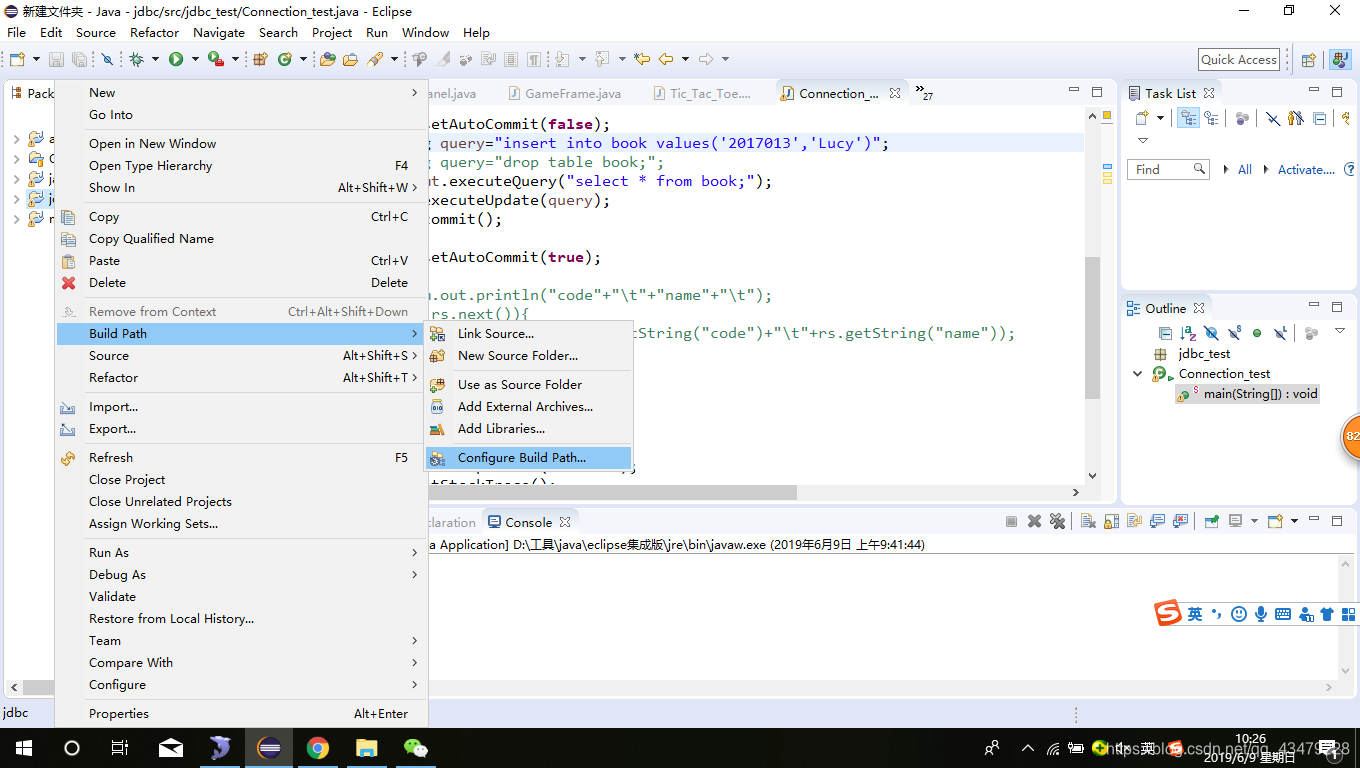Toggle Categorized view in Task List
The height and width of the screenshot is (768, 1360).
coord(1188,118)
